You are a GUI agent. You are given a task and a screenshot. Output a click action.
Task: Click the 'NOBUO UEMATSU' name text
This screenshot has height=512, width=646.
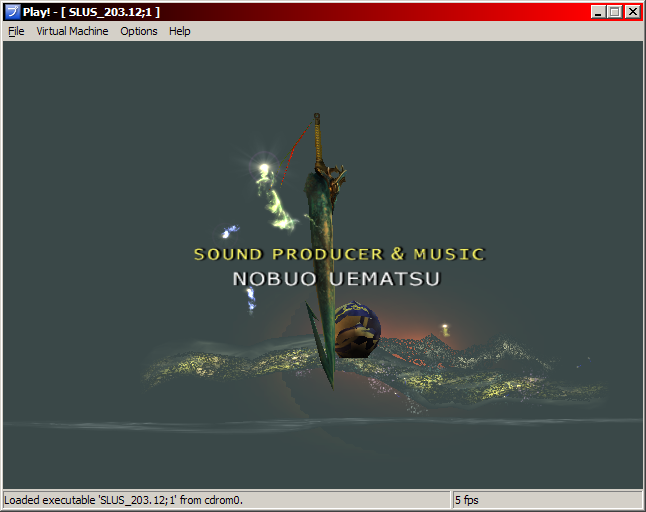[336, 279]
